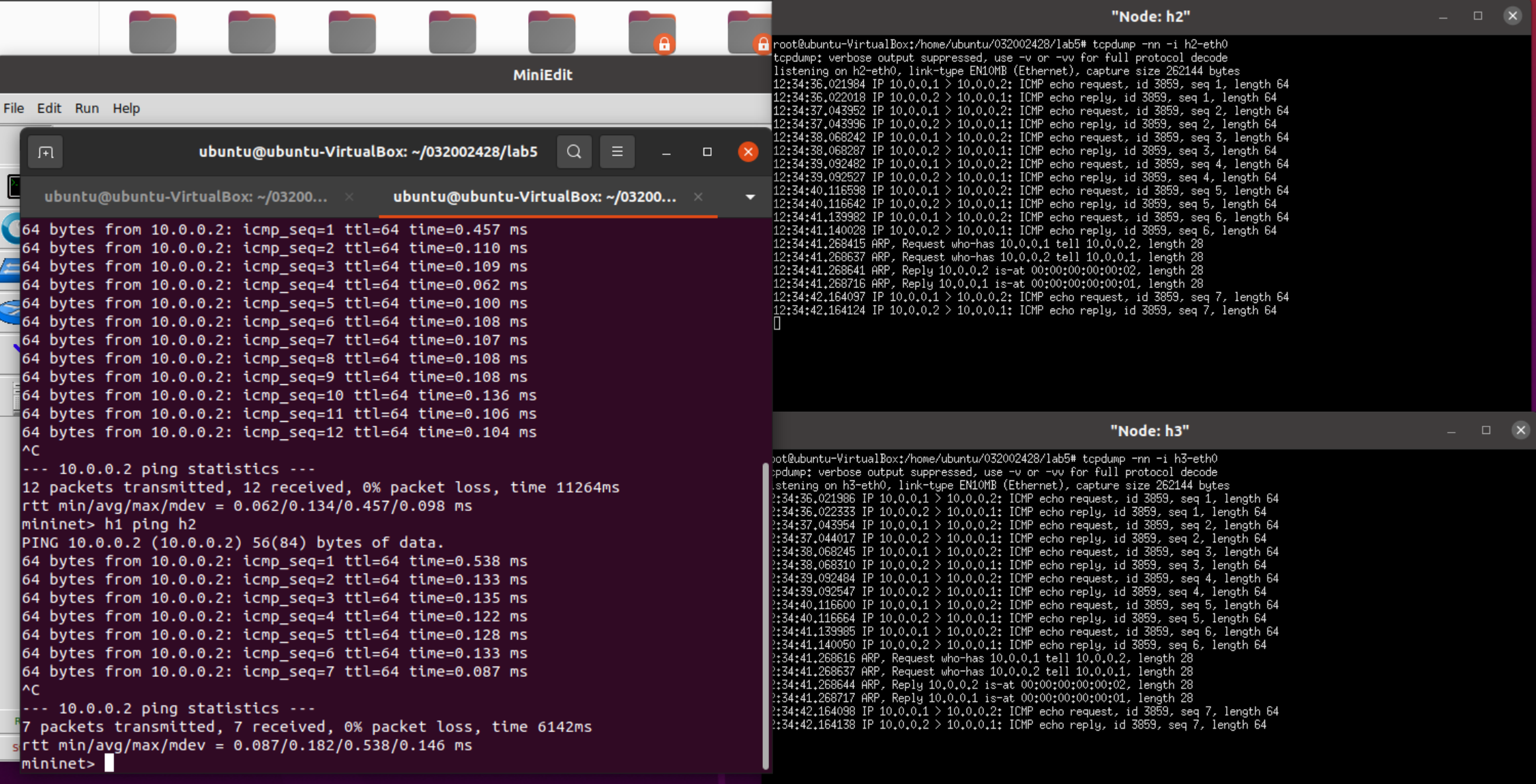Viewport: 1536px width, 784px height.
Task: Open a new terminal tab with the plus icon
Action: (x=46, y=152)
